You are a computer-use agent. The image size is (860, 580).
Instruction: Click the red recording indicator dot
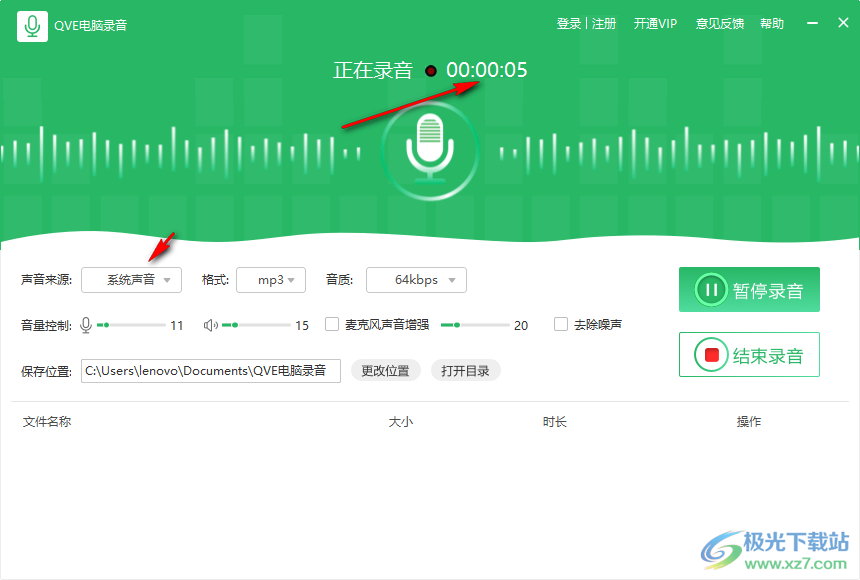[430, 71]
